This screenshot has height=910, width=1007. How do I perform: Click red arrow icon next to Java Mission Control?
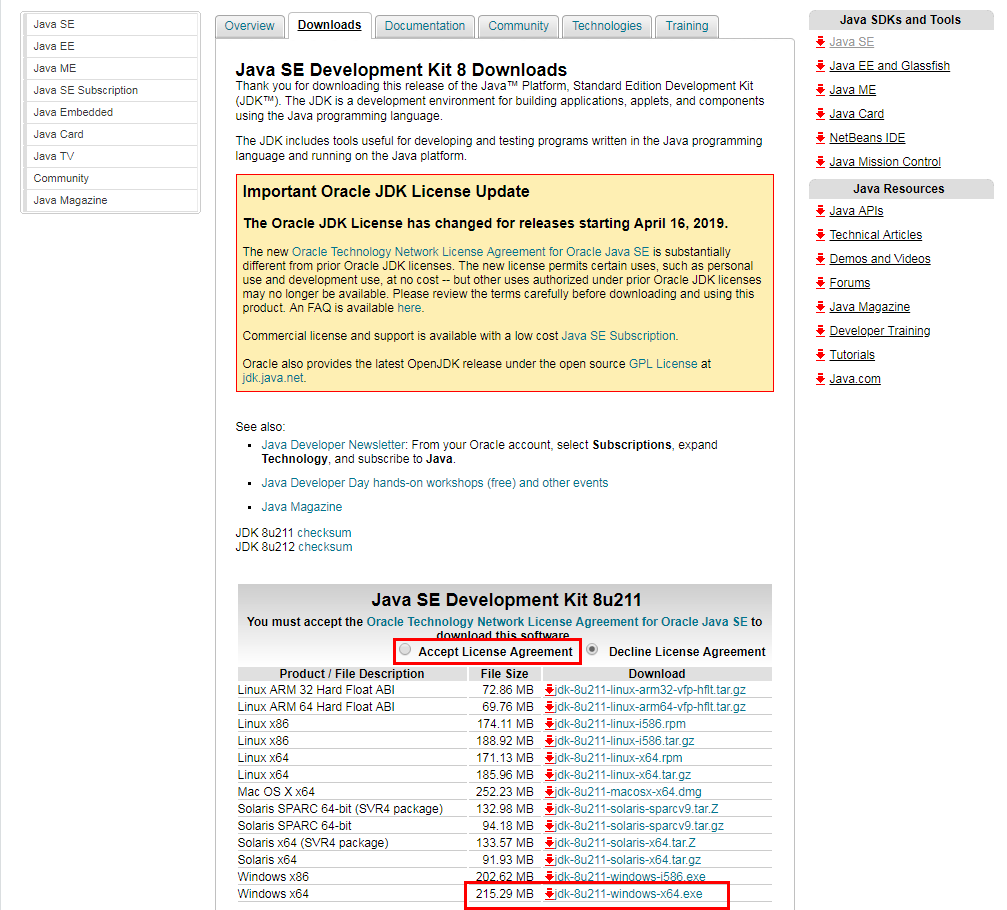tap(820, 162)
